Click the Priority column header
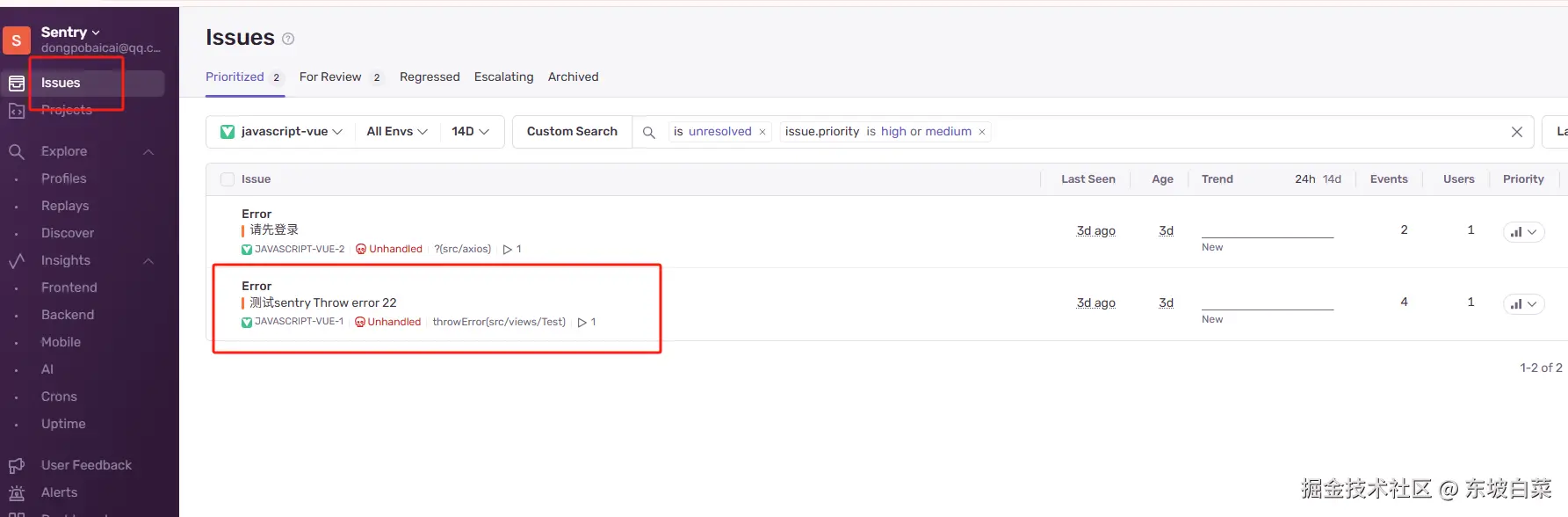Viewport: 1568px width, 517px height. pyautogui.click(x=1523, y=179)
